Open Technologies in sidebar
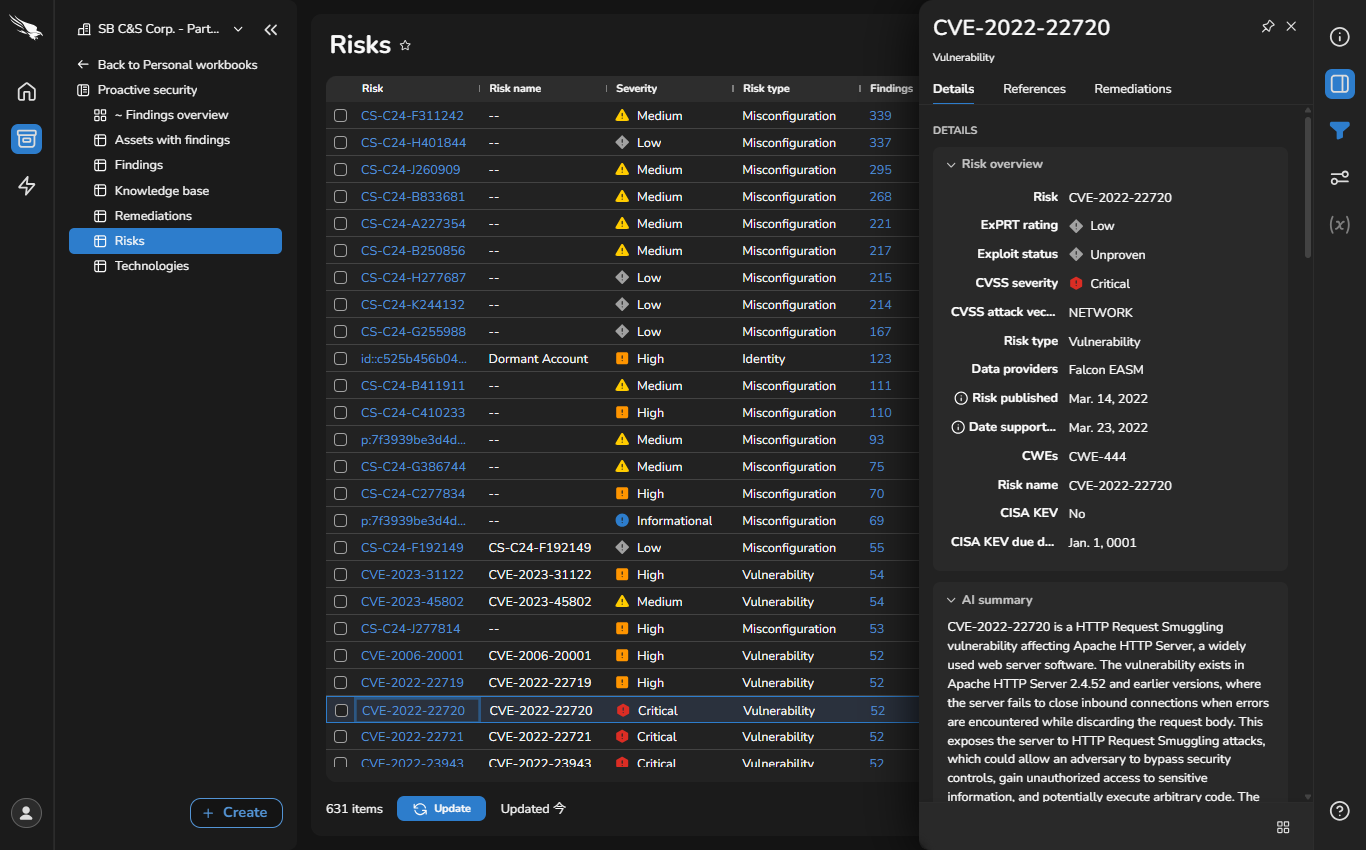1366x850 pixels. (x=175, y=266)
